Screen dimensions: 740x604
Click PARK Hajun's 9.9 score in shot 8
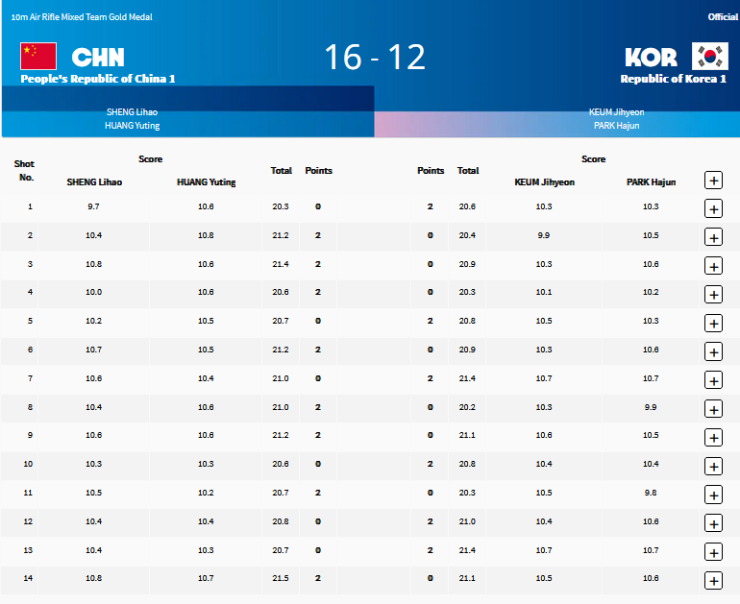(x=650, y=407)
